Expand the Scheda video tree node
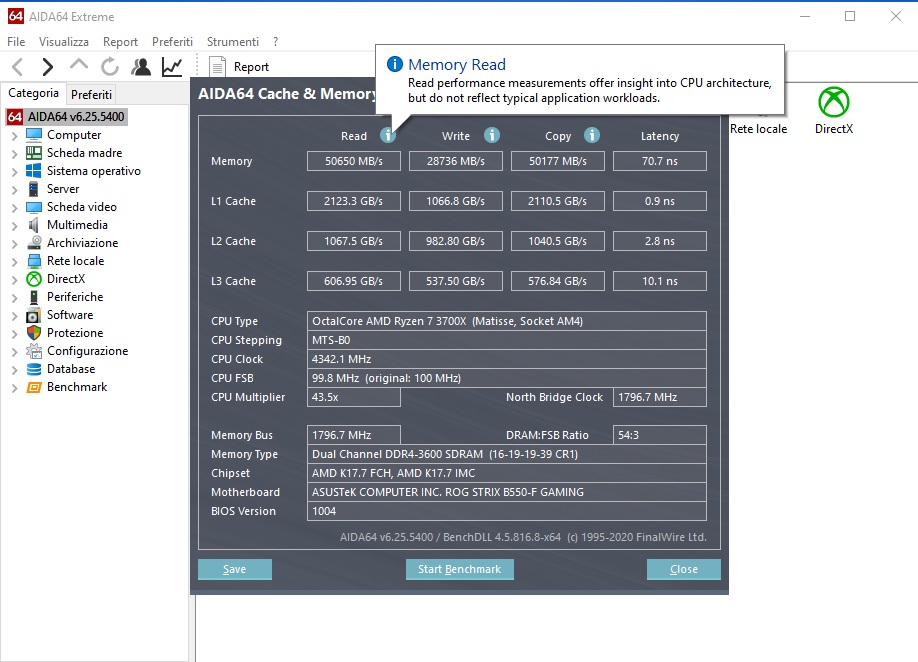The height and width of the screenshot is (662, 918). [x=15, y=208]
